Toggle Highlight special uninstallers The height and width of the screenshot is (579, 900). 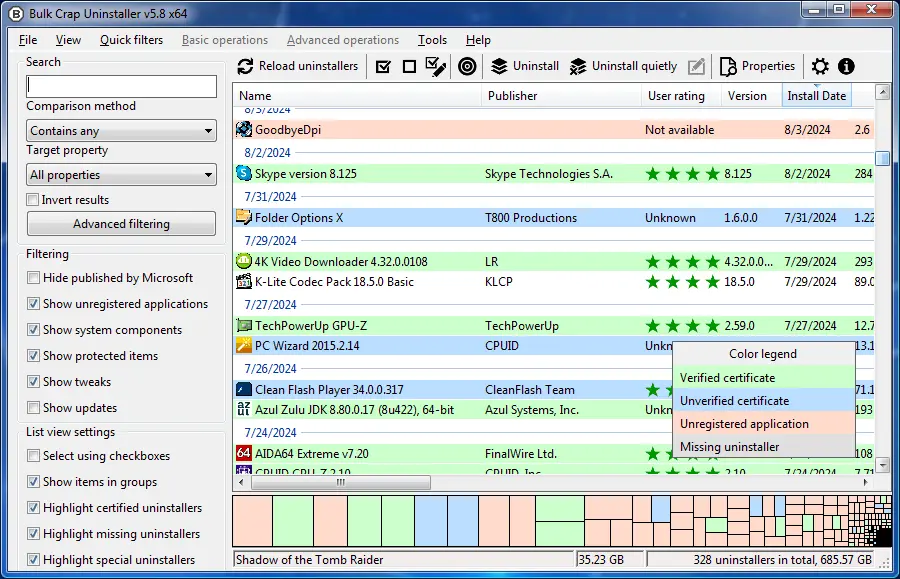point(33,559)
